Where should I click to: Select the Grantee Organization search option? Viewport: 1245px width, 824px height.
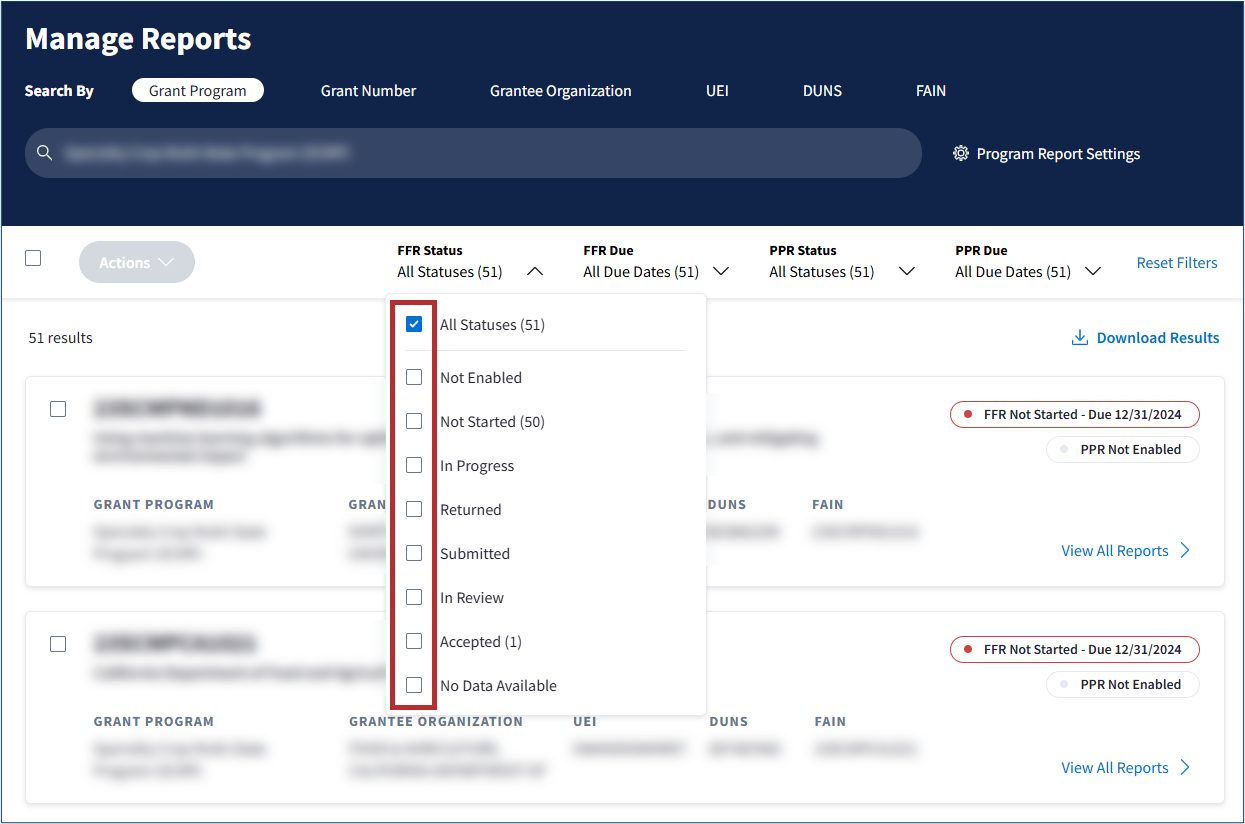560,91
